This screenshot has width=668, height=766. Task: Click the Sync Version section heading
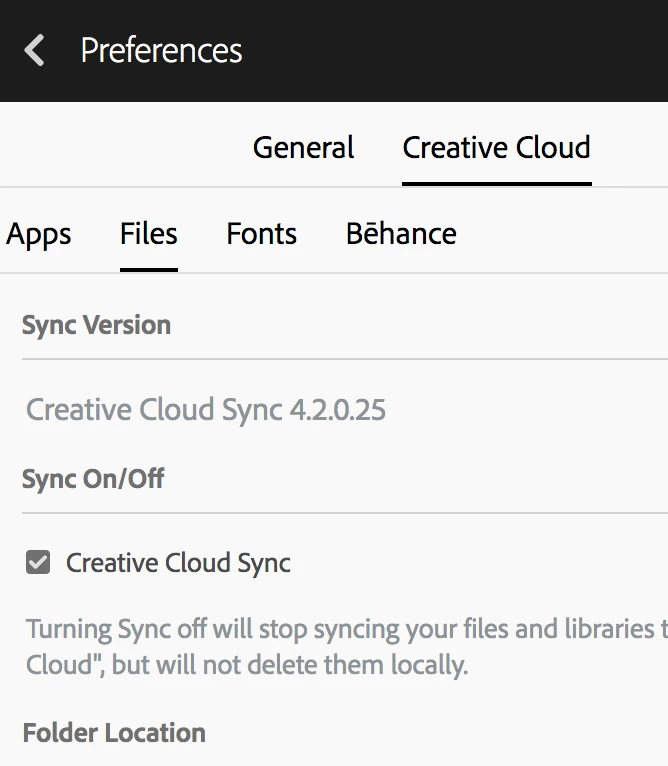click(x=96, y=325)
